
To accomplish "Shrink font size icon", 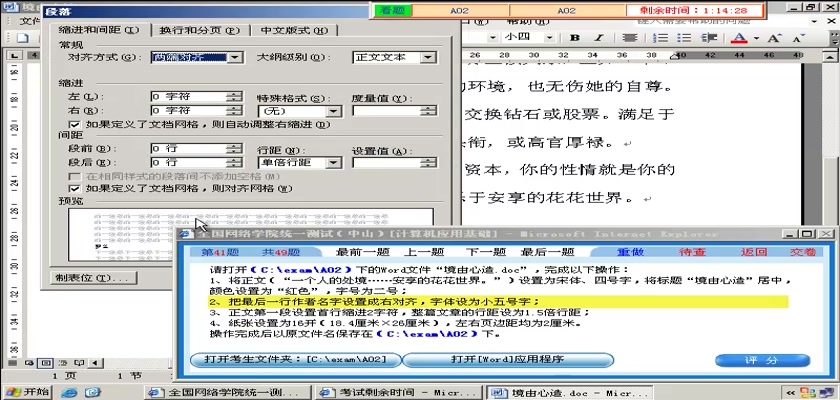I will pos(798,38).
